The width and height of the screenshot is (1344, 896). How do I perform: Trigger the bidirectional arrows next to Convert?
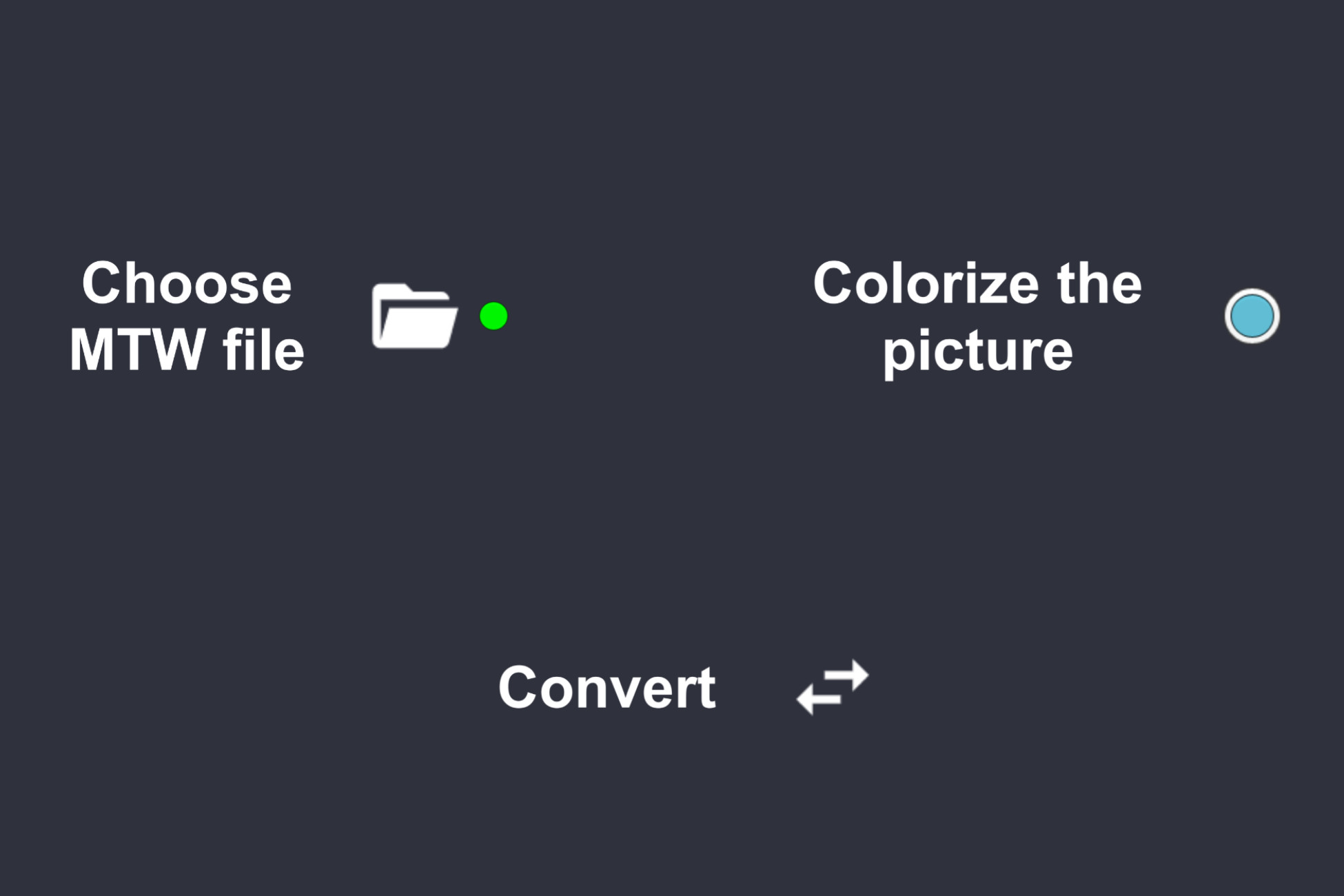833,686
